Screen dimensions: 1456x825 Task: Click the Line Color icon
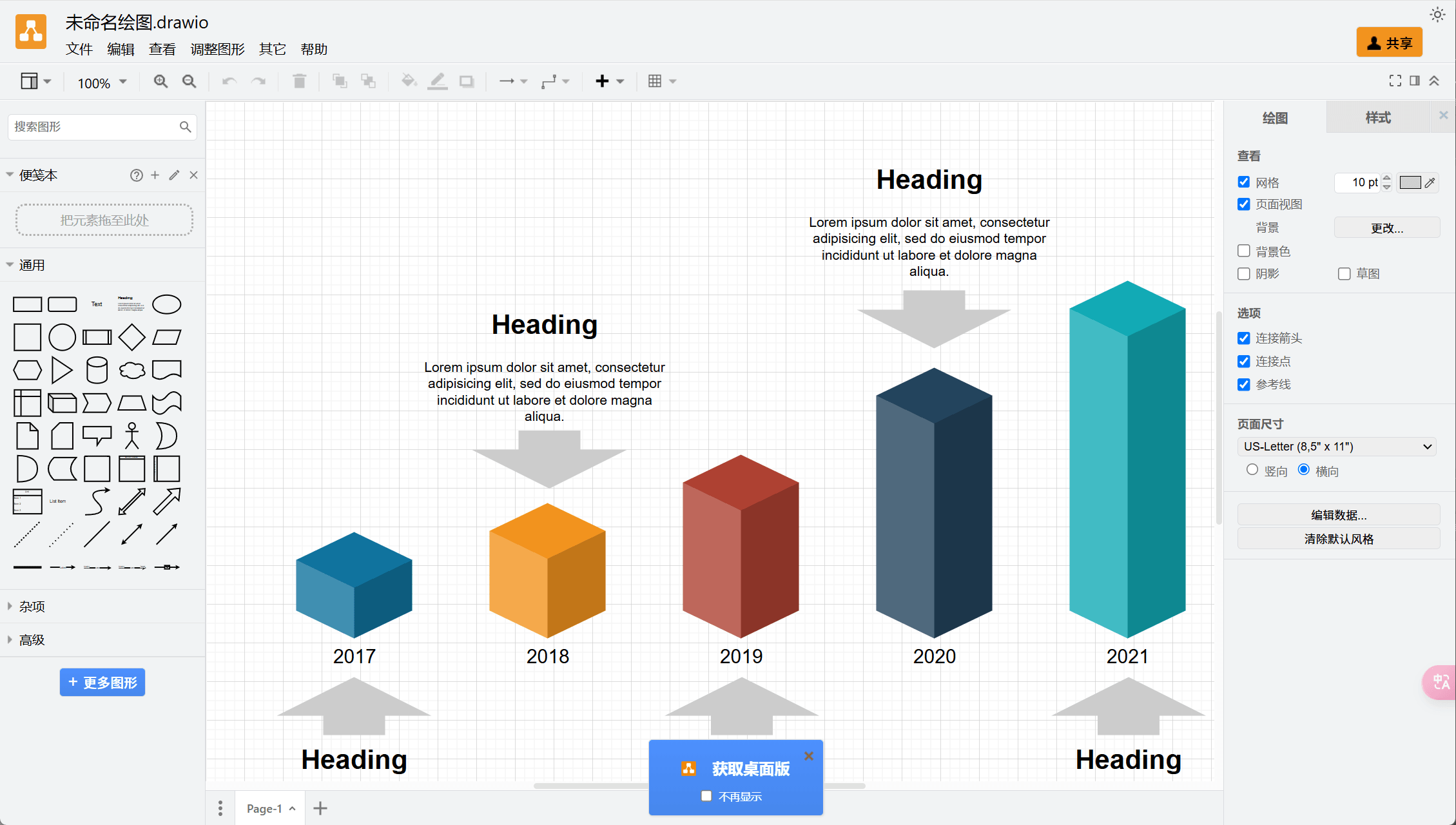point(438,81)
